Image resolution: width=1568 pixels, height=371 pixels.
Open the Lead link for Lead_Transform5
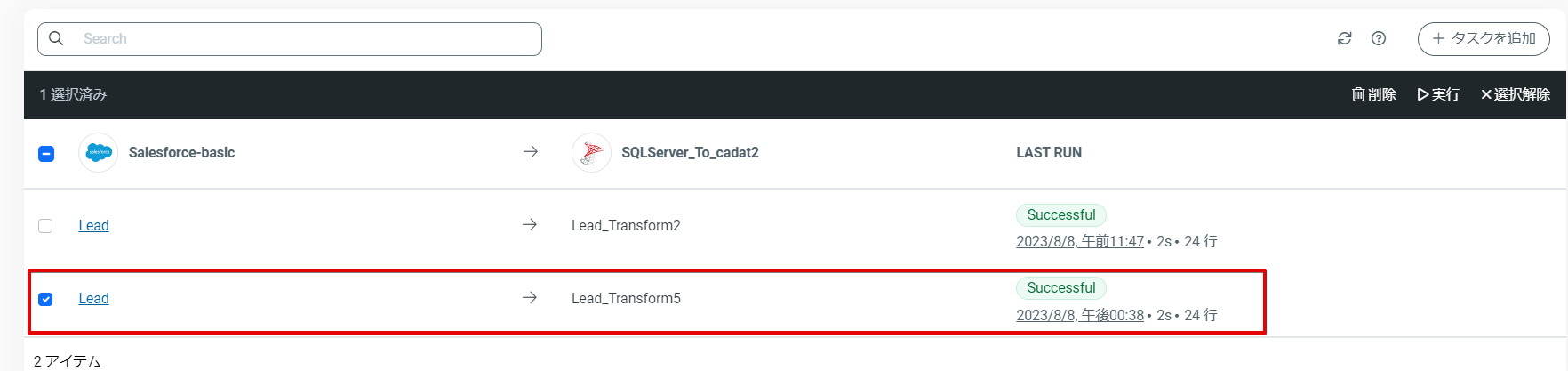[93, 299]
